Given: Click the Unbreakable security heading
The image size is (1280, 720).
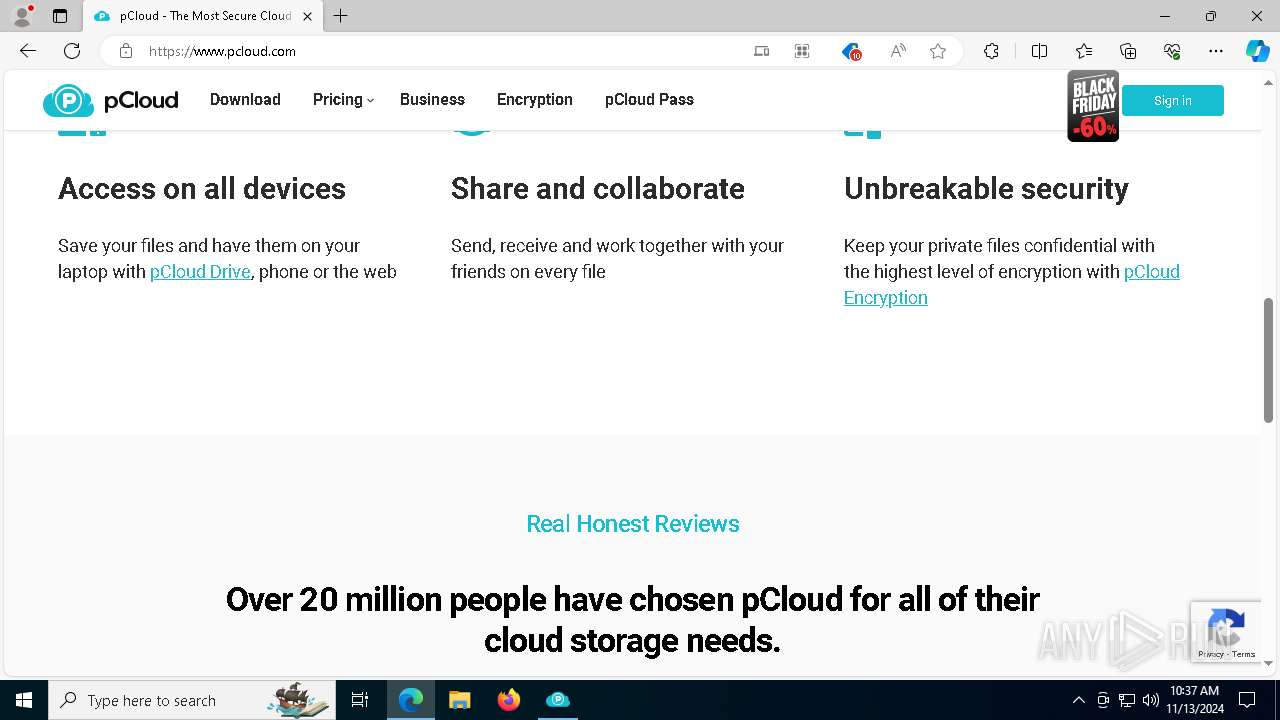Looking at the screenshot, I should coord(986,189).
